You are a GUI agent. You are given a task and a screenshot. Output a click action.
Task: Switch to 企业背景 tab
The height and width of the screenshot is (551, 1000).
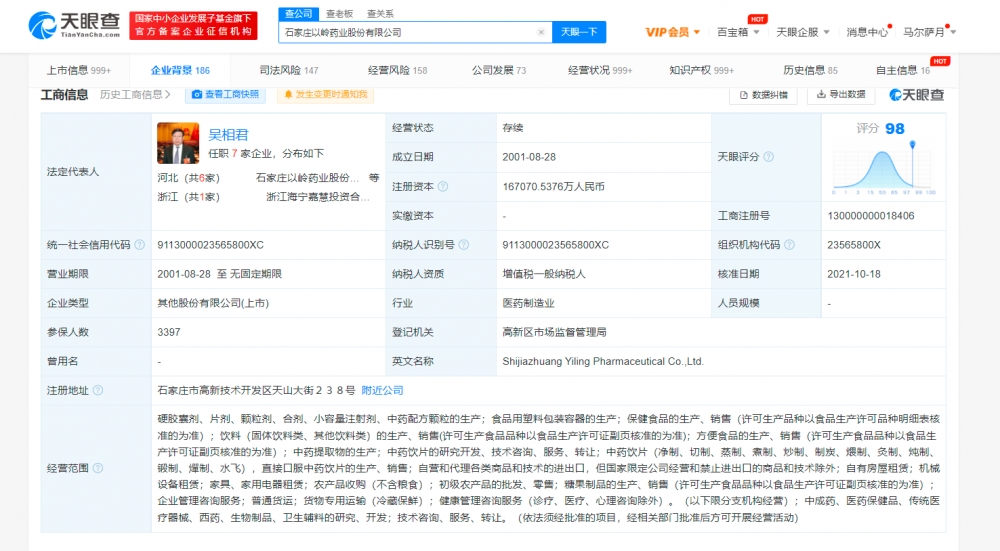[180, 70]
